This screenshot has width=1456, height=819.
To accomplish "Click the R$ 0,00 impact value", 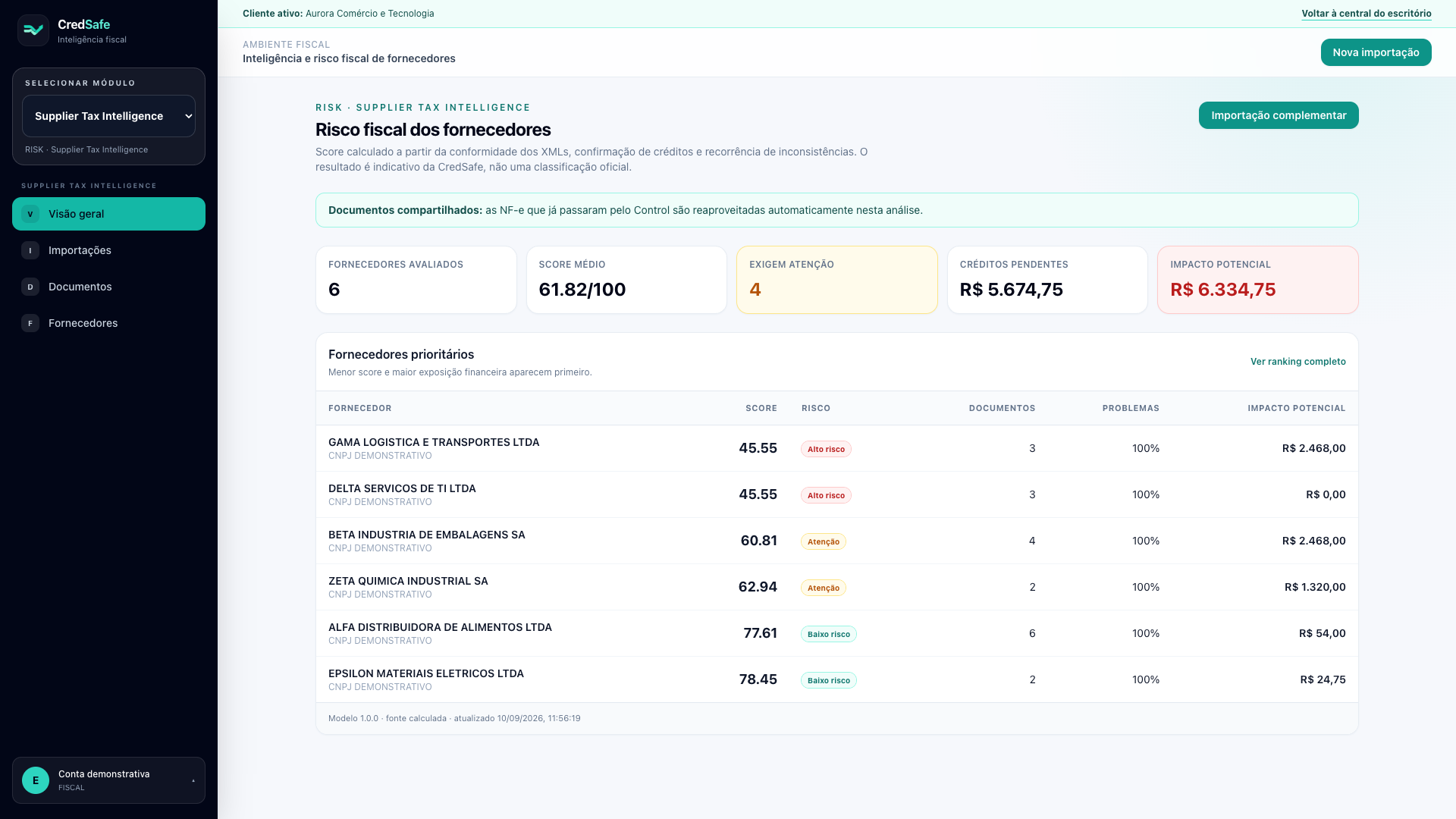I will point(1326,494).
